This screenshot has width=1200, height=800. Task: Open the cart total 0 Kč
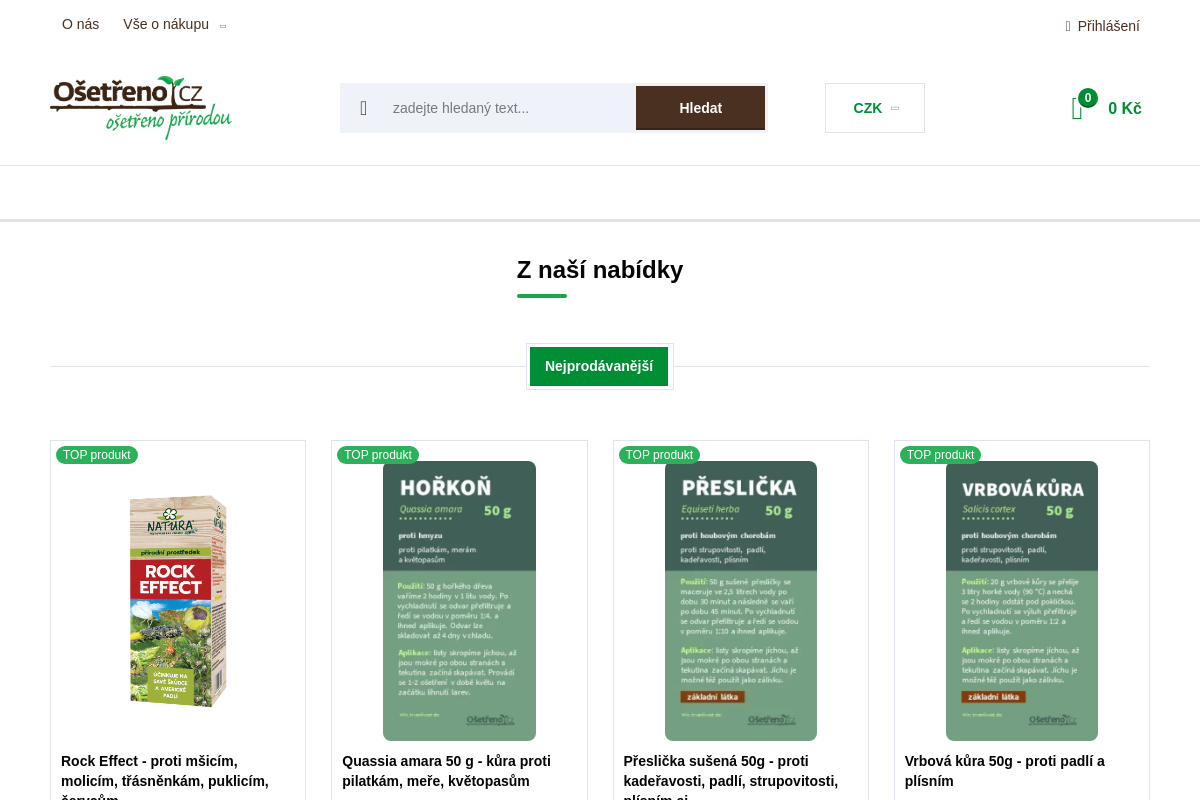[1125, 108]
